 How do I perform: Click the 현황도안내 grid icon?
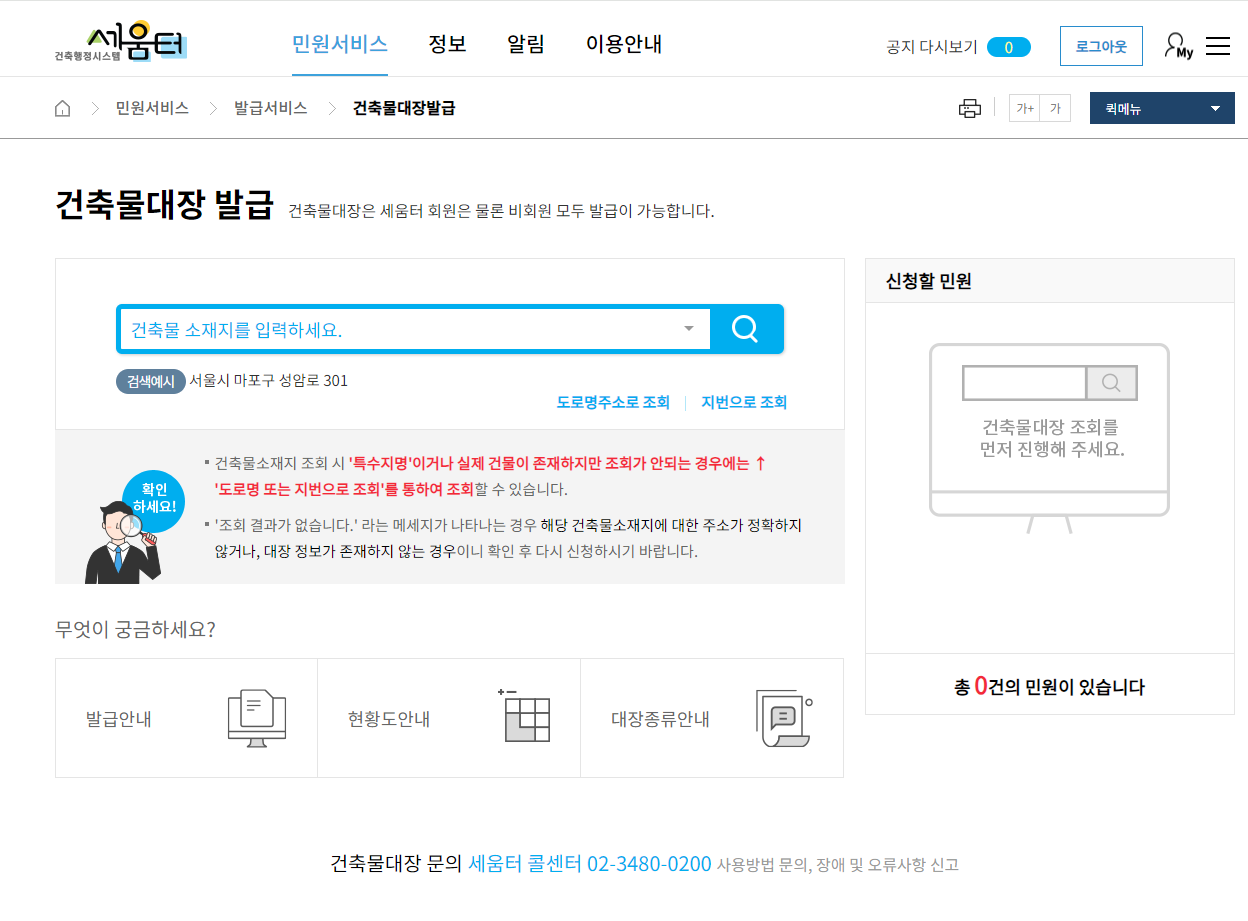click(x=524, y=716)
